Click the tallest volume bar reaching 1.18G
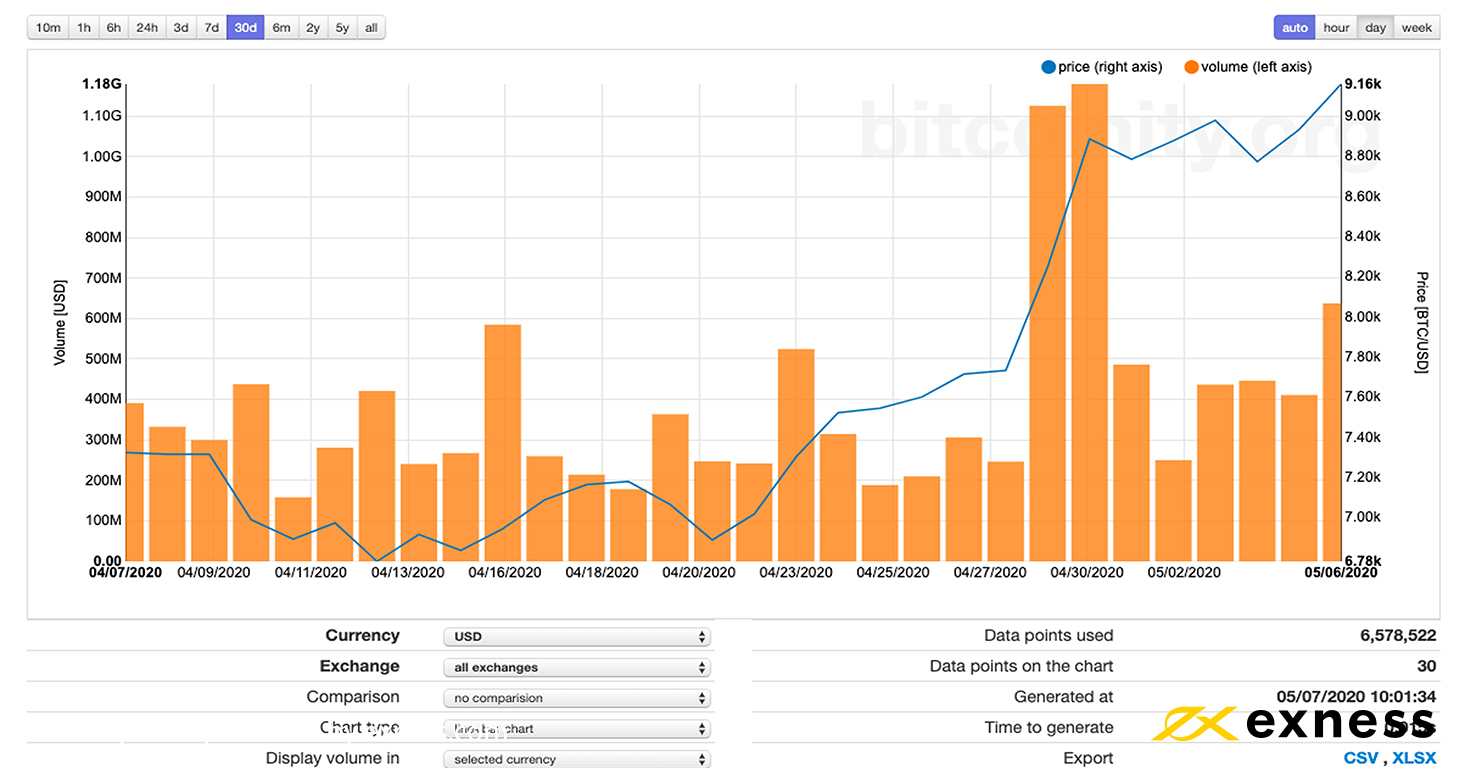 (1089, 322)
